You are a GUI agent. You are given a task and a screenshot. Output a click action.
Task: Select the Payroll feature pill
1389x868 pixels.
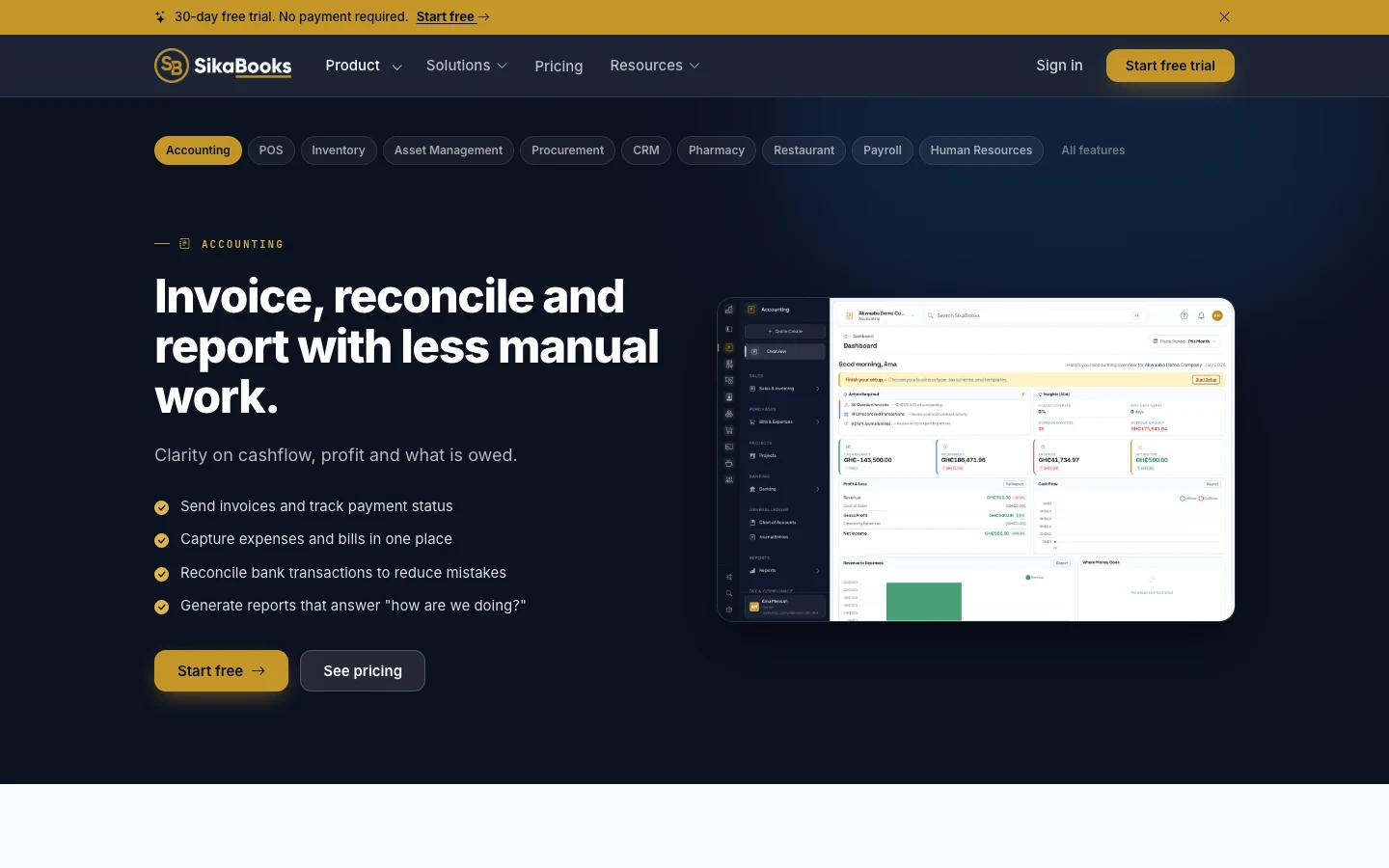[x=883, y=150]
